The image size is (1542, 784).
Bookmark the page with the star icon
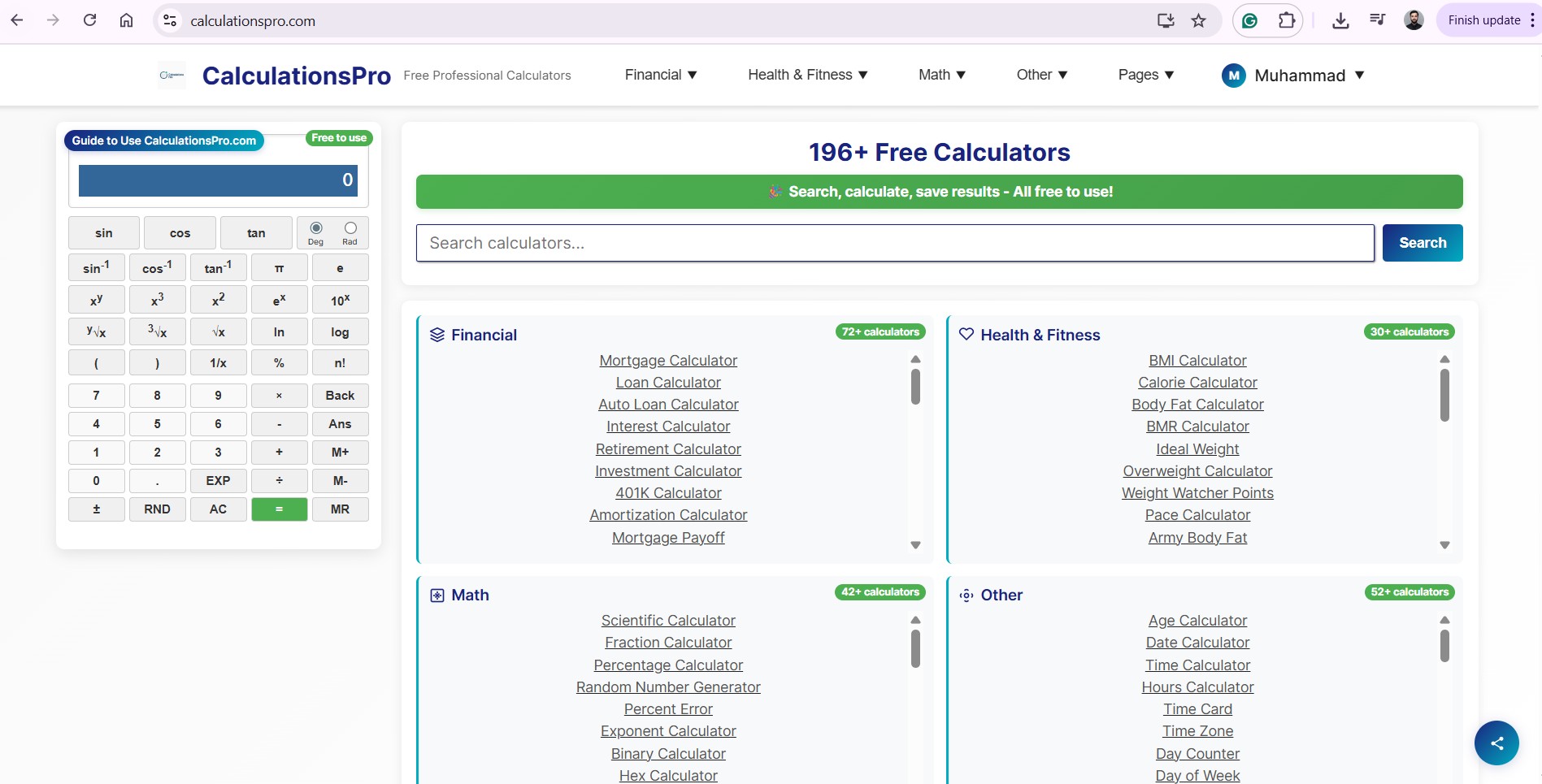(1198, 20)
